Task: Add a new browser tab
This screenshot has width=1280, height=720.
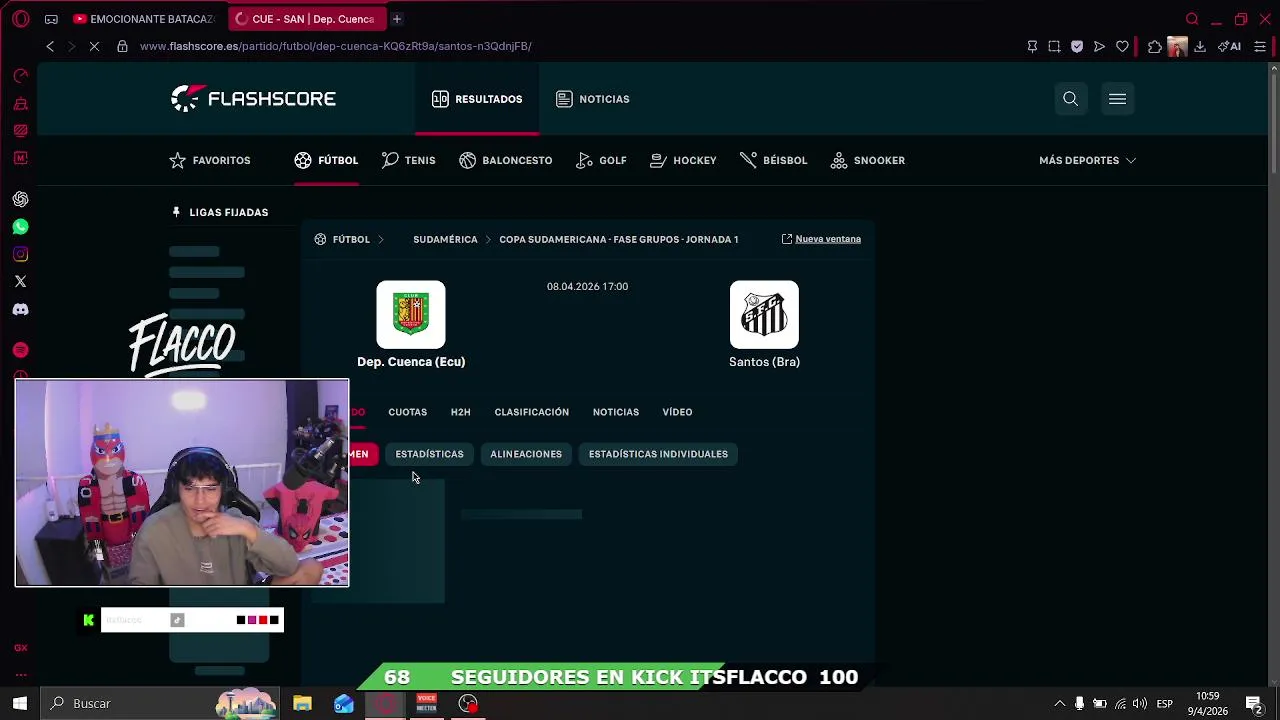Action: pos(396,19)
